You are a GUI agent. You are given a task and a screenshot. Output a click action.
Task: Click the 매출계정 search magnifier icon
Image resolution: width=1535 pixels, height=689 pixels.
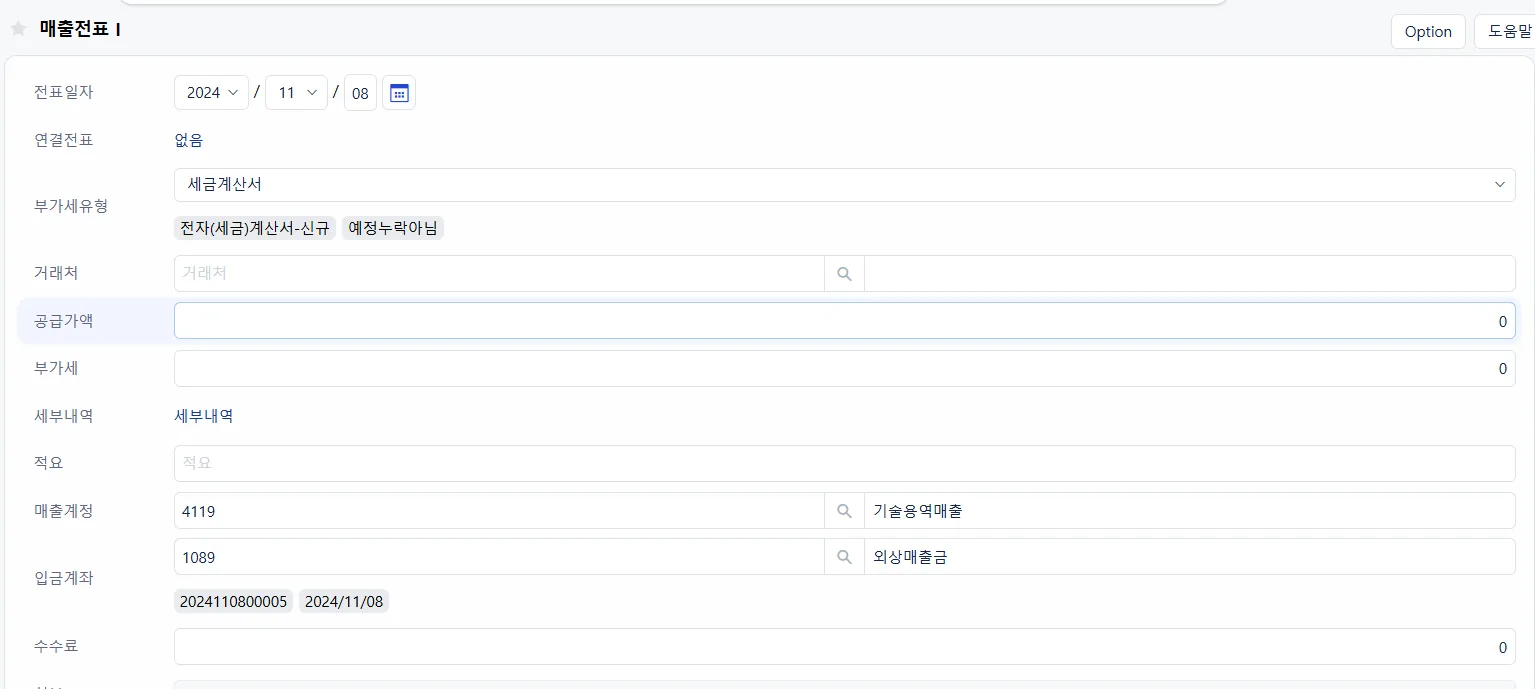(x=844, y=511)
